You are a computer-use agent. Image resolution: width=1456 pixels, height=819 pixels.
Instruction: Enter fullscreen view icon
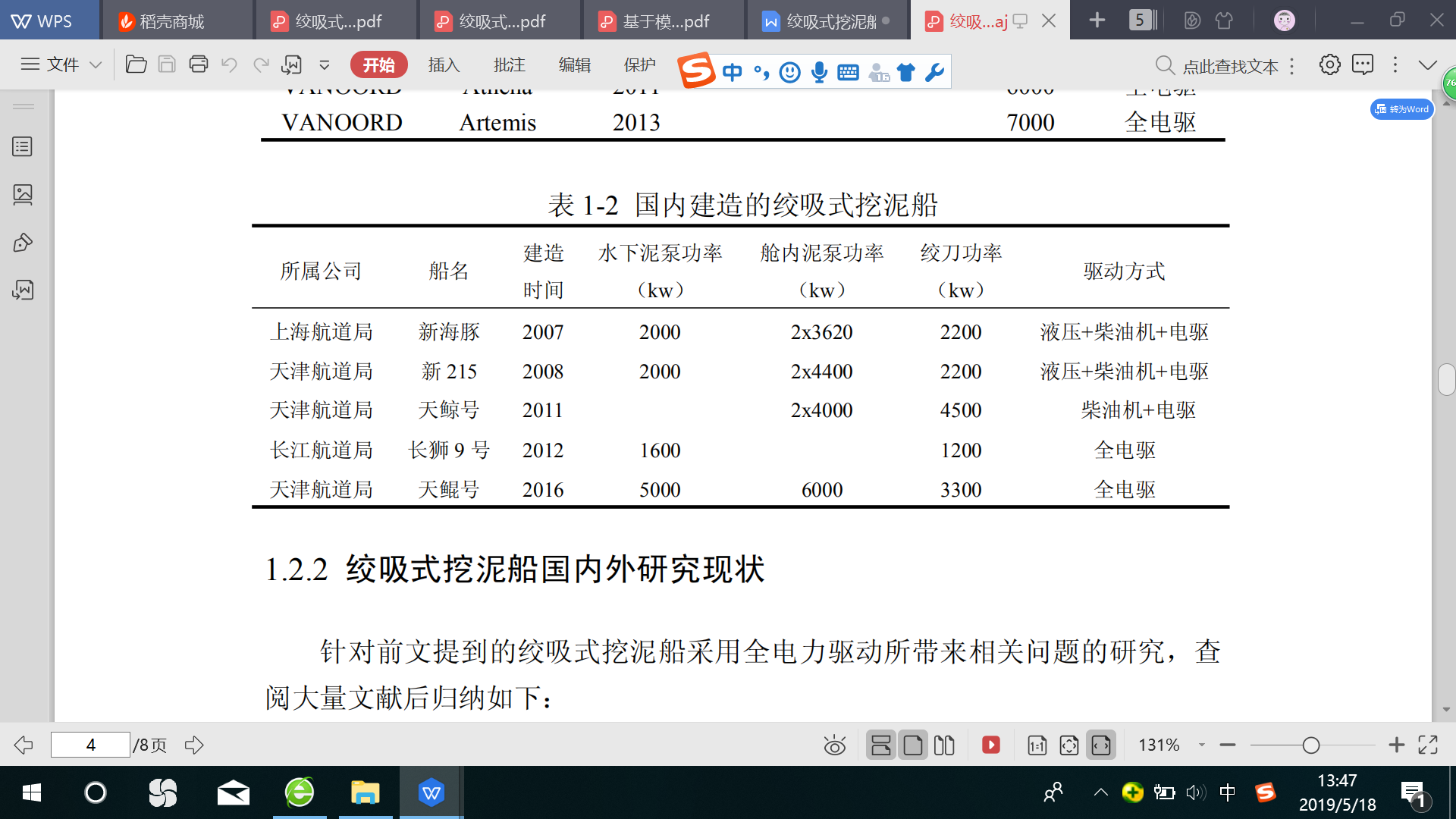pyautogui.click(x=1428, y=745)
